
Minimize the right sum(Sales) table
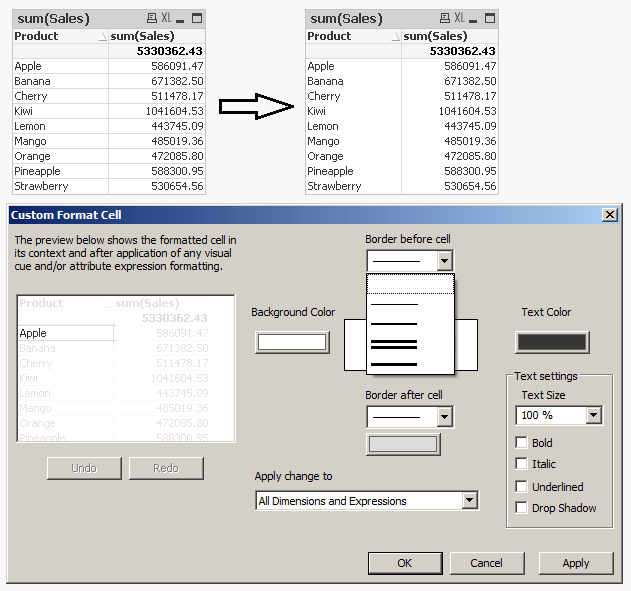pos(473,20)
